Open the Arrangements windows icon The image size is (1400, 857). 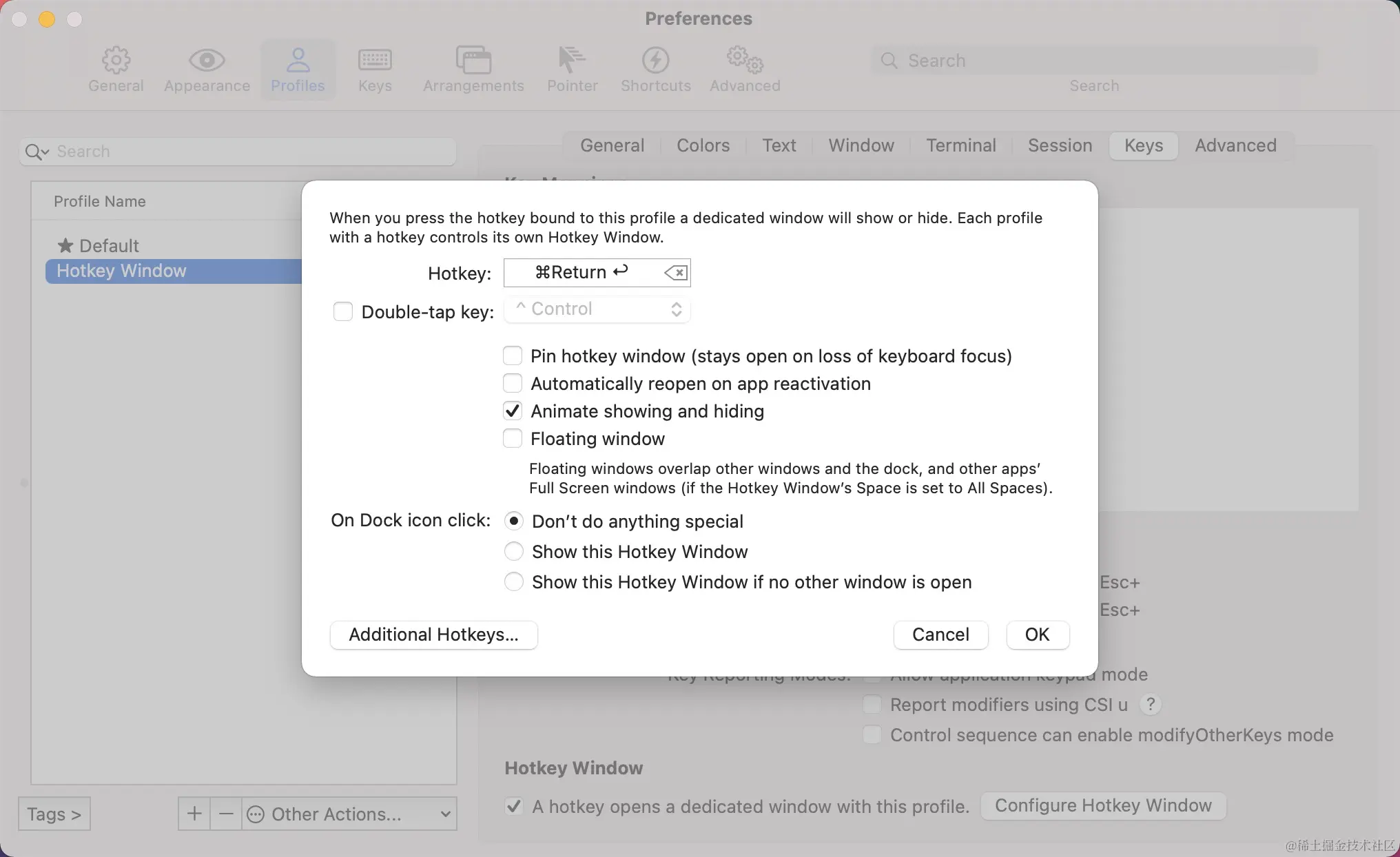pyautogui.click(x=473, y=61)
